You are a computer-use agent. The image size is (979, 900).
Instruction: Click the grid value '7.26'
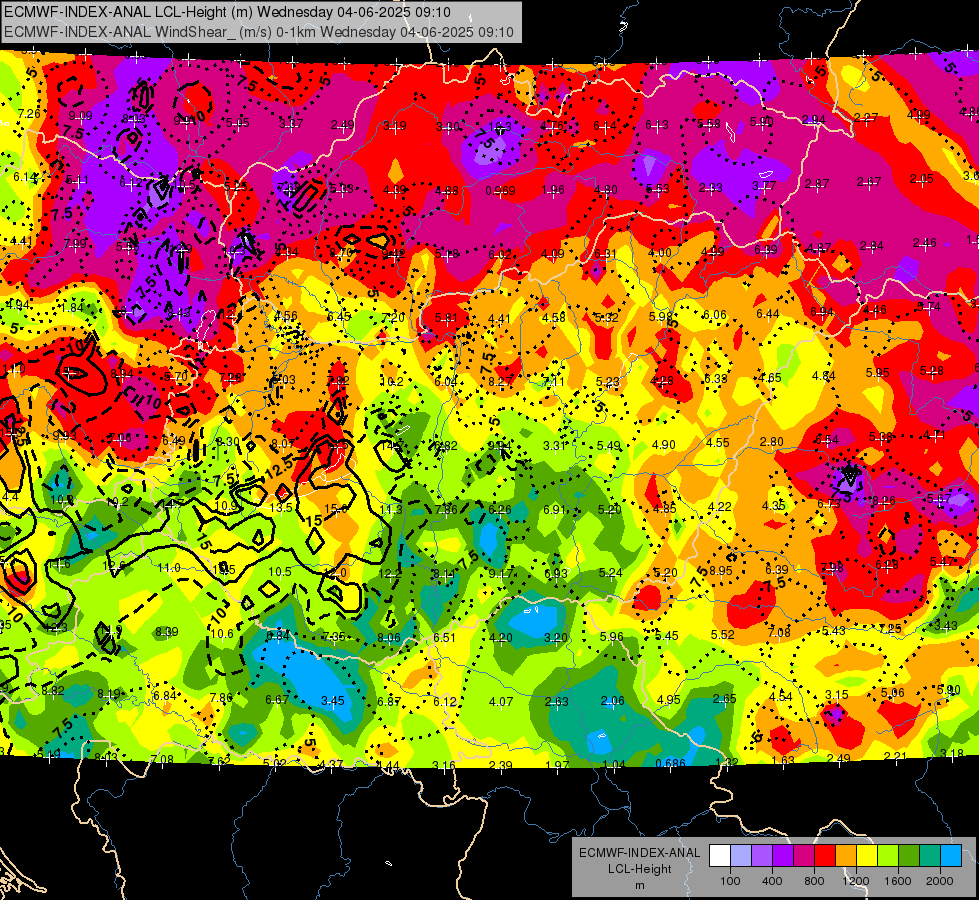pyautogui.click(x=29, y=114)
